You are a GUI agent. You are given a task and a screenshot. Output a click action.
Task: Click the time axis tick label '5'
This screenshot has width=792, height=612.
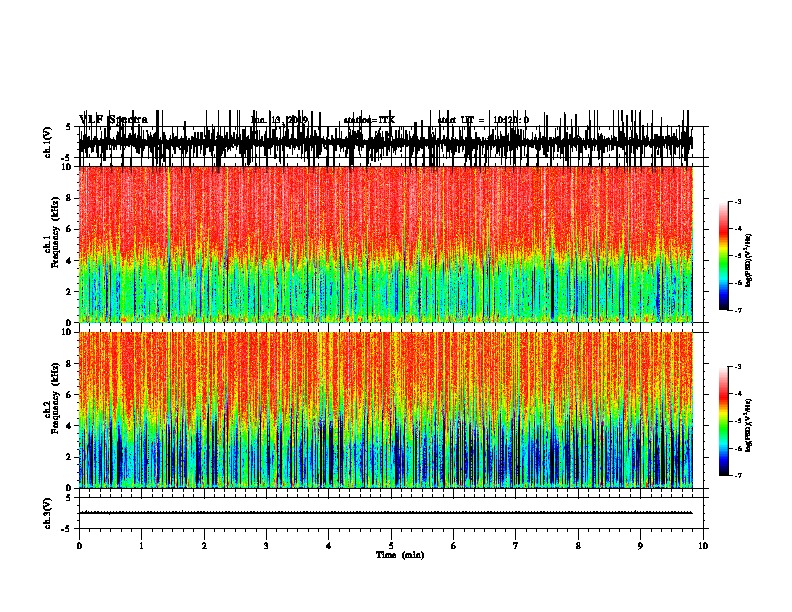click(x=391, y=545)
